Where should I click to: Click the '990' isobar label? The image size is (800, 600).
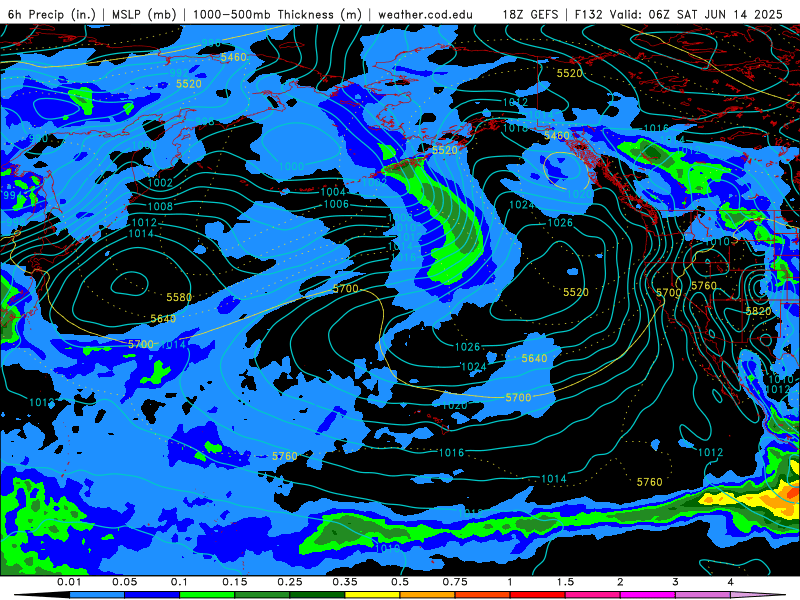pos(38,138)
